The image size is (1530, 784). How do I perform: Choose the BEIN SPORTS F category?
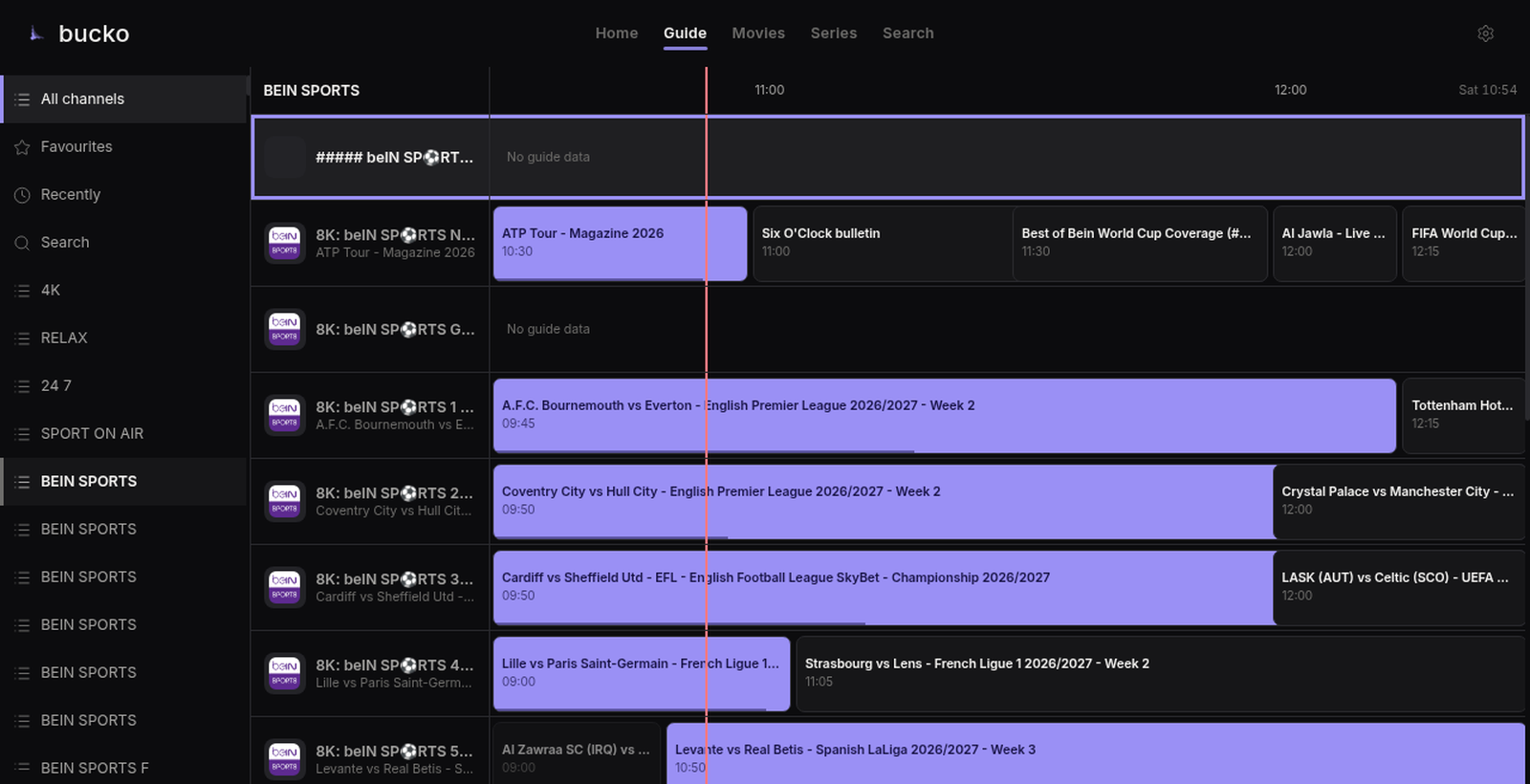tap(124, 768)
